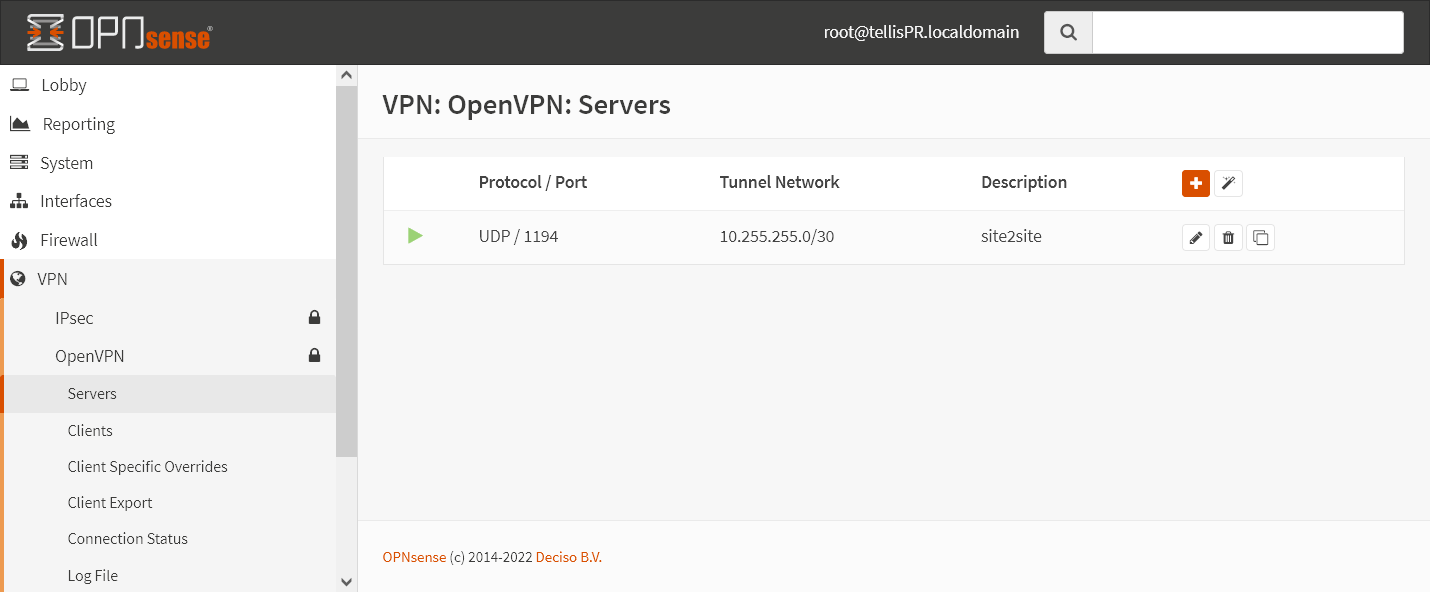
Task: Switch to the Clients page
Action: (x=90, y=430)
